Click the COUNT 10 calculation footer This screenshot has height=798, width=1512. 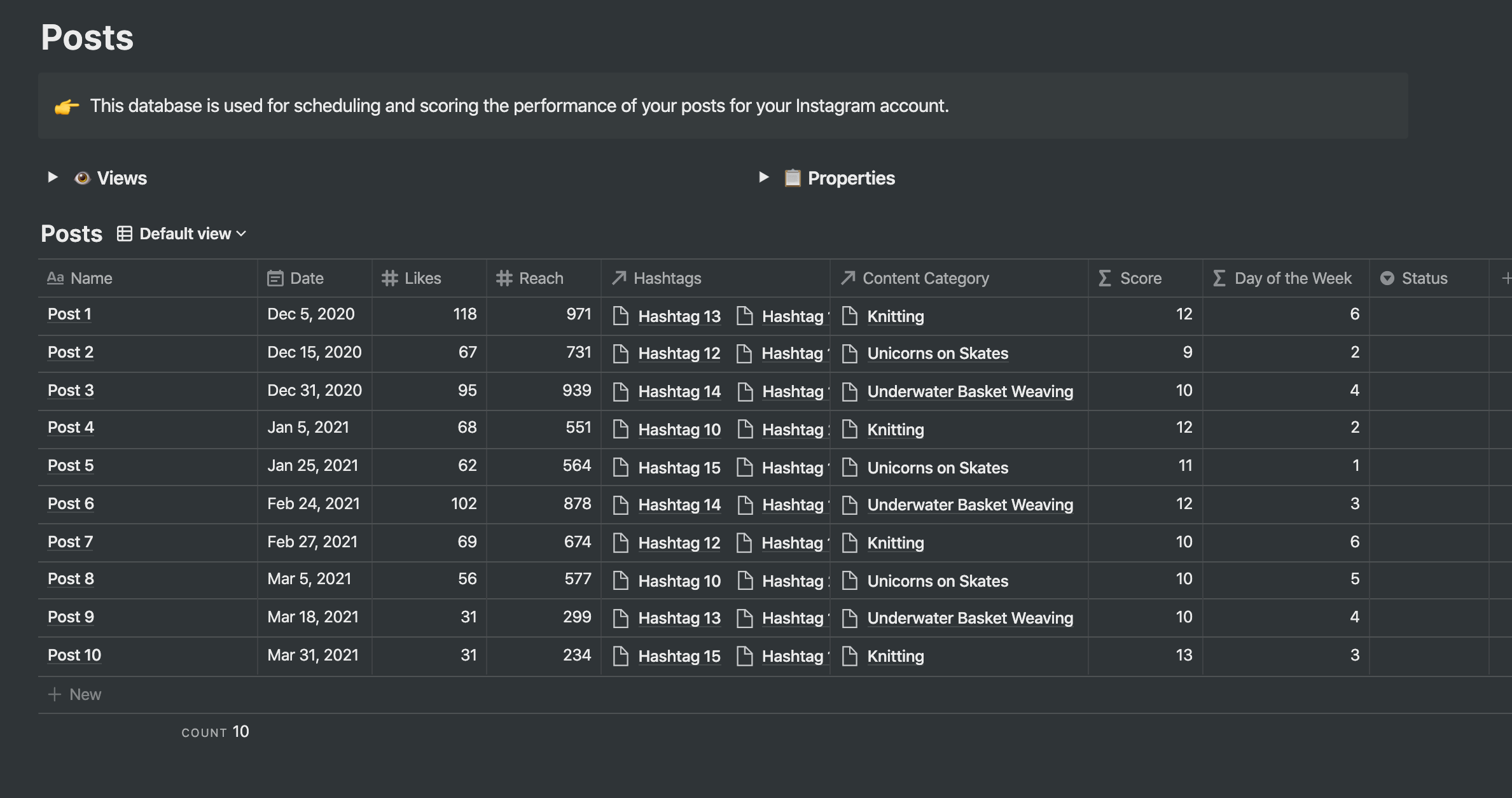[x=215, y=732]
